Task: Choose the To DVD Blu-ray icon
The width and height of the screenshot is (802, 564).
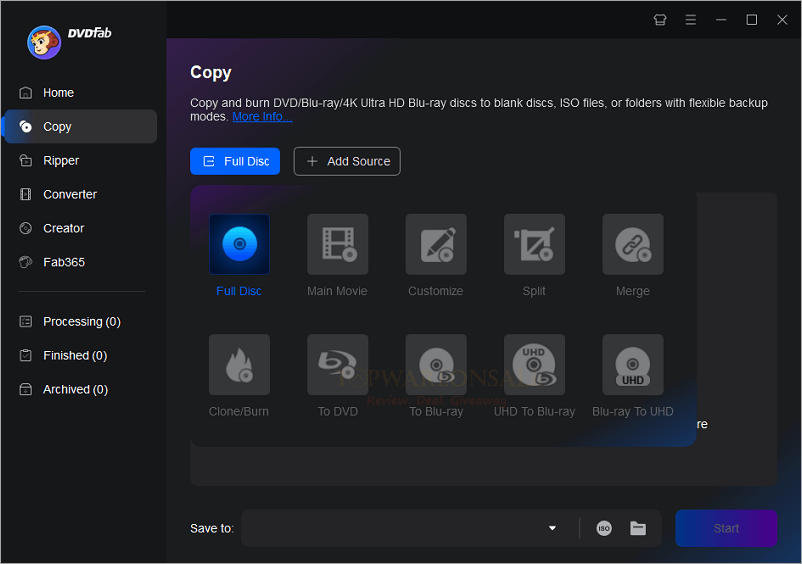Action: click(x=338, y=365)
